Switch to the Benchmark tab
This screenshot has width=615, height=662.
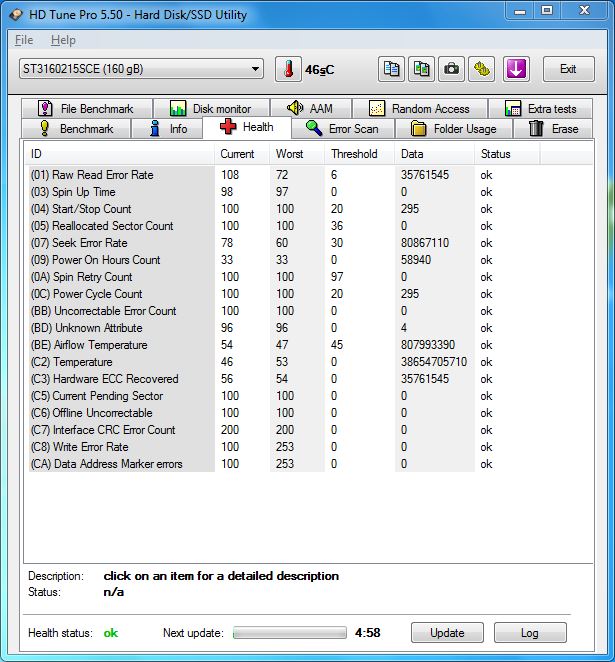tap(76, 128)
